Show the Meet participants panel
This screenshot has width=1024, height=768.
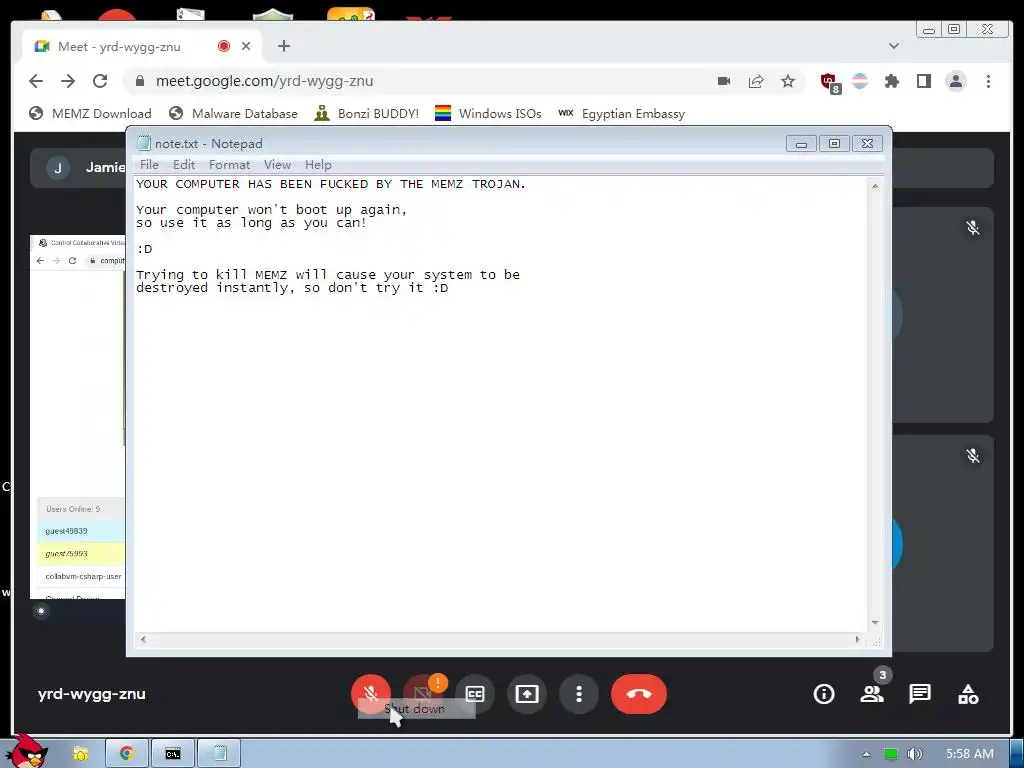(x=872, y=694)
